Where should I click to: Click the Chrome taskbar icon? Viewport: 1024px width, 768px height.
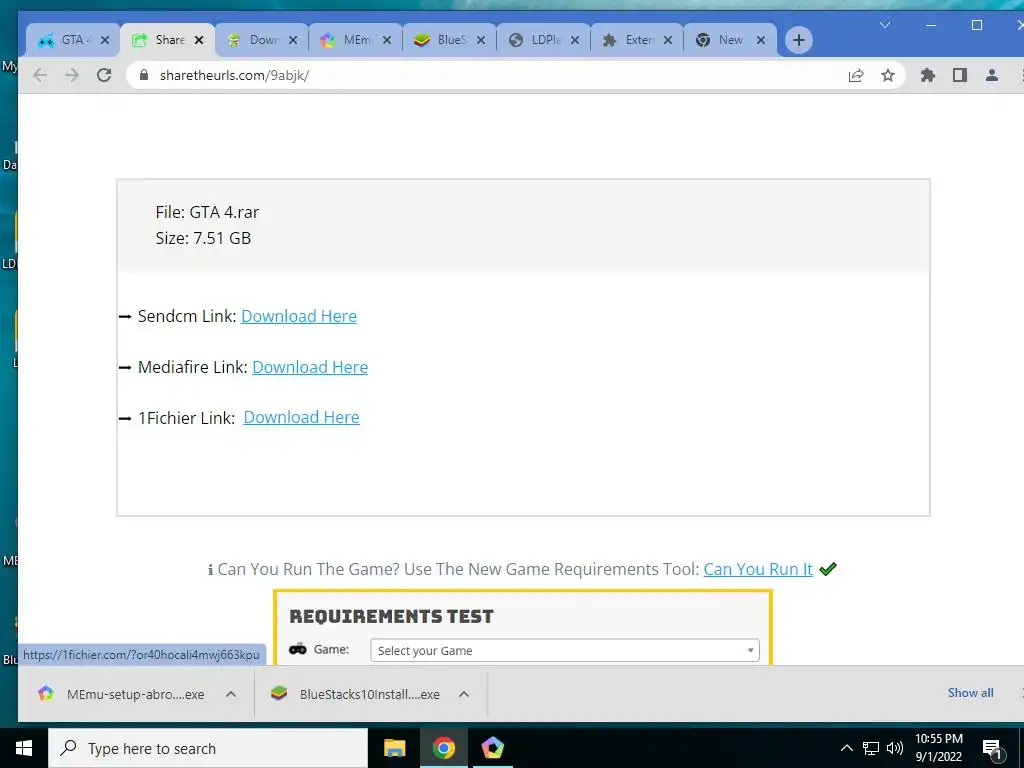click(x=443, y=748)
